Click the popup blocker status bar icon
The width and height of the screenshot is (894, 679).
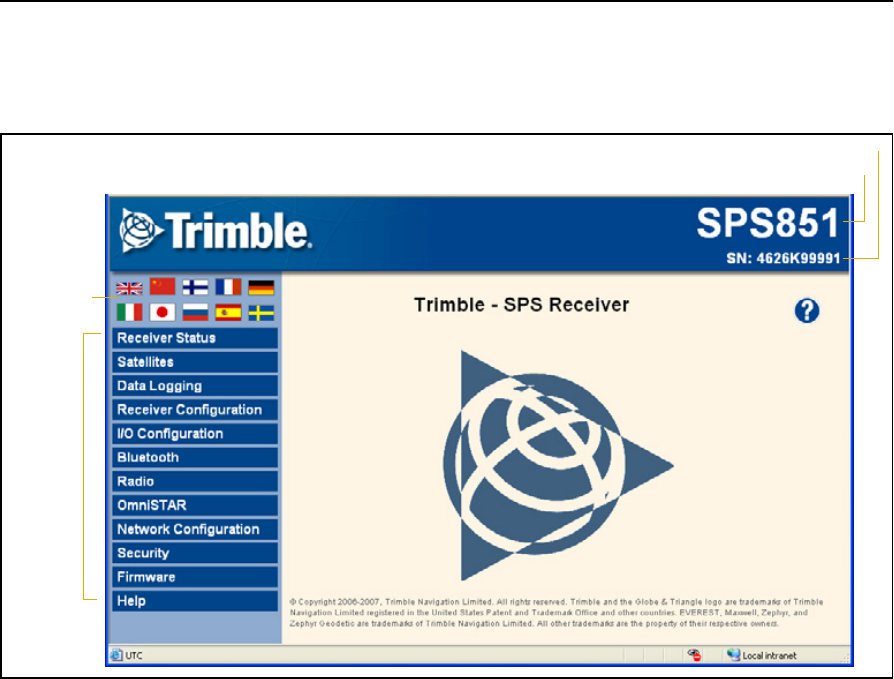(x=694, y=655)
